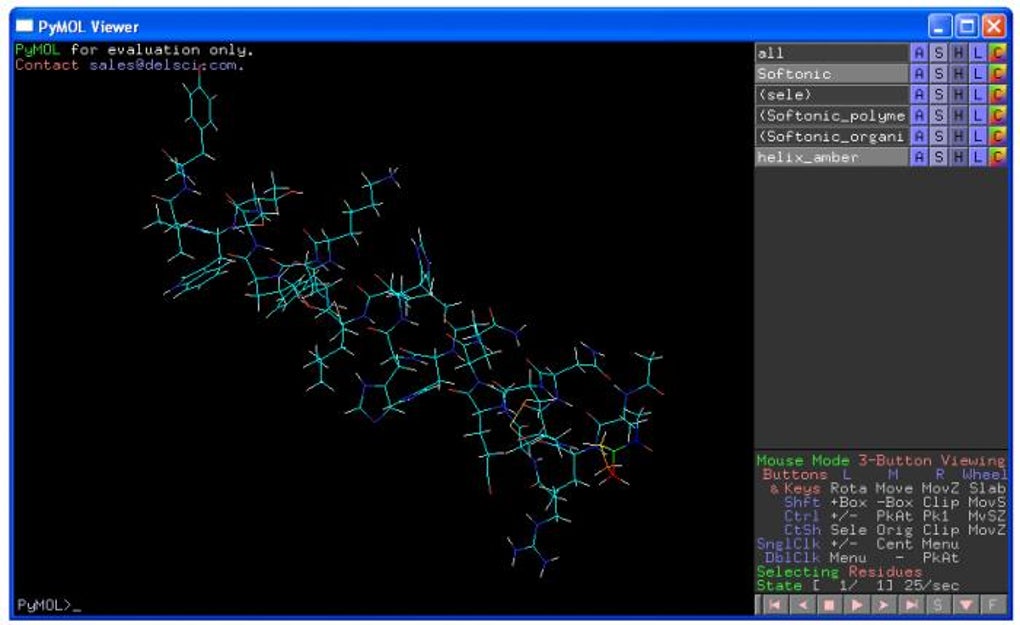Viewport: 1020px width, 625px height.
Task: Open Label menu for Softonic_organi selection
Action: pos(977,136)
